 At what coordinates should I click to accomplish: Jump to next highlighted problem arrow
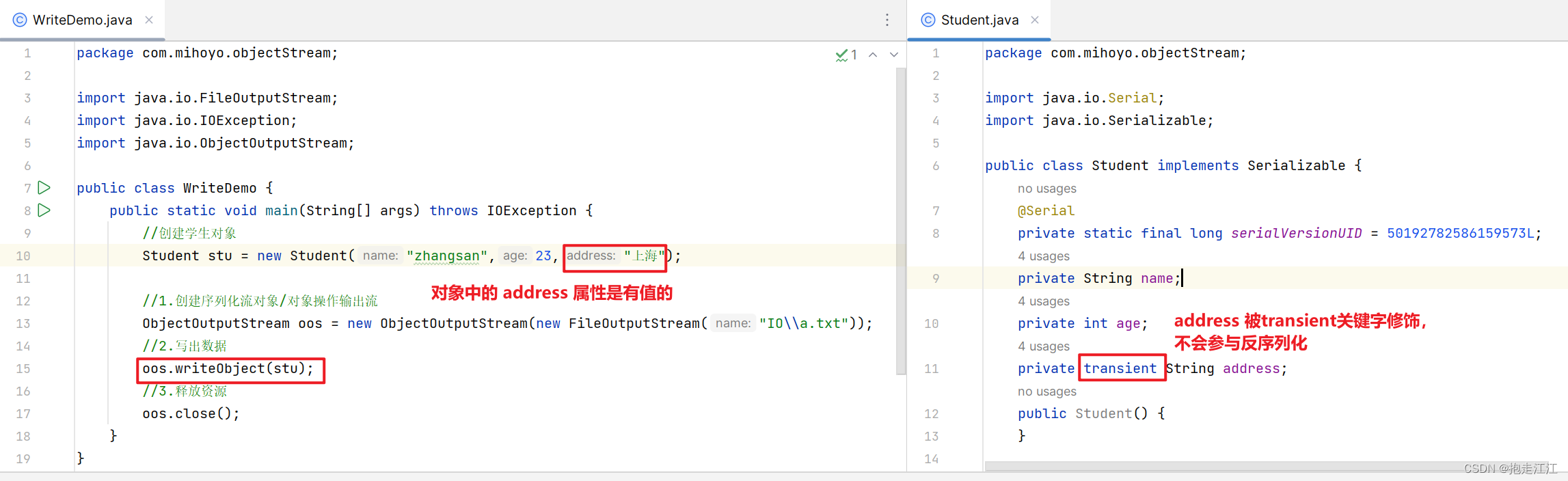point(894,55)
